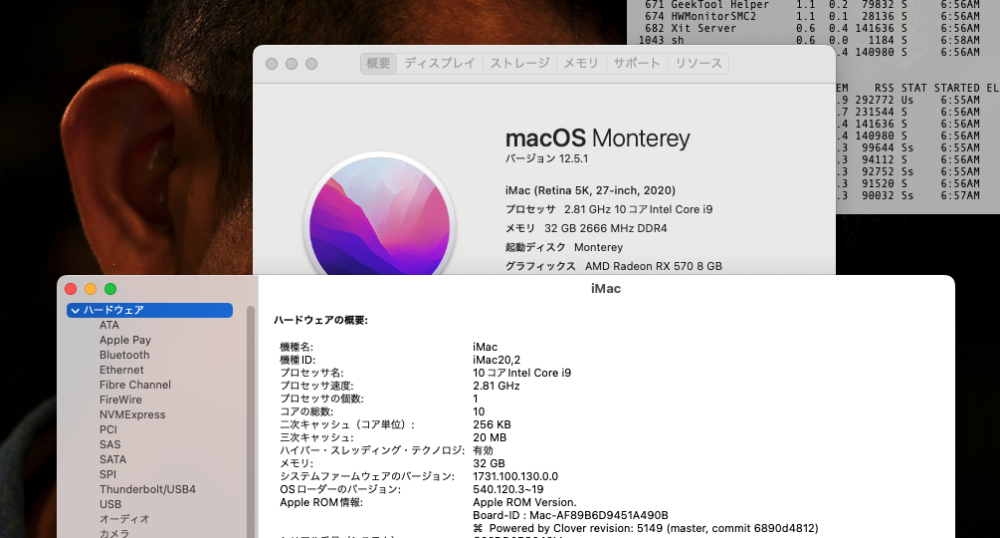The height and width of the screenshot is (538, 1000).
Task: Open the ディスプレイ tab
Action: point(439,63)
